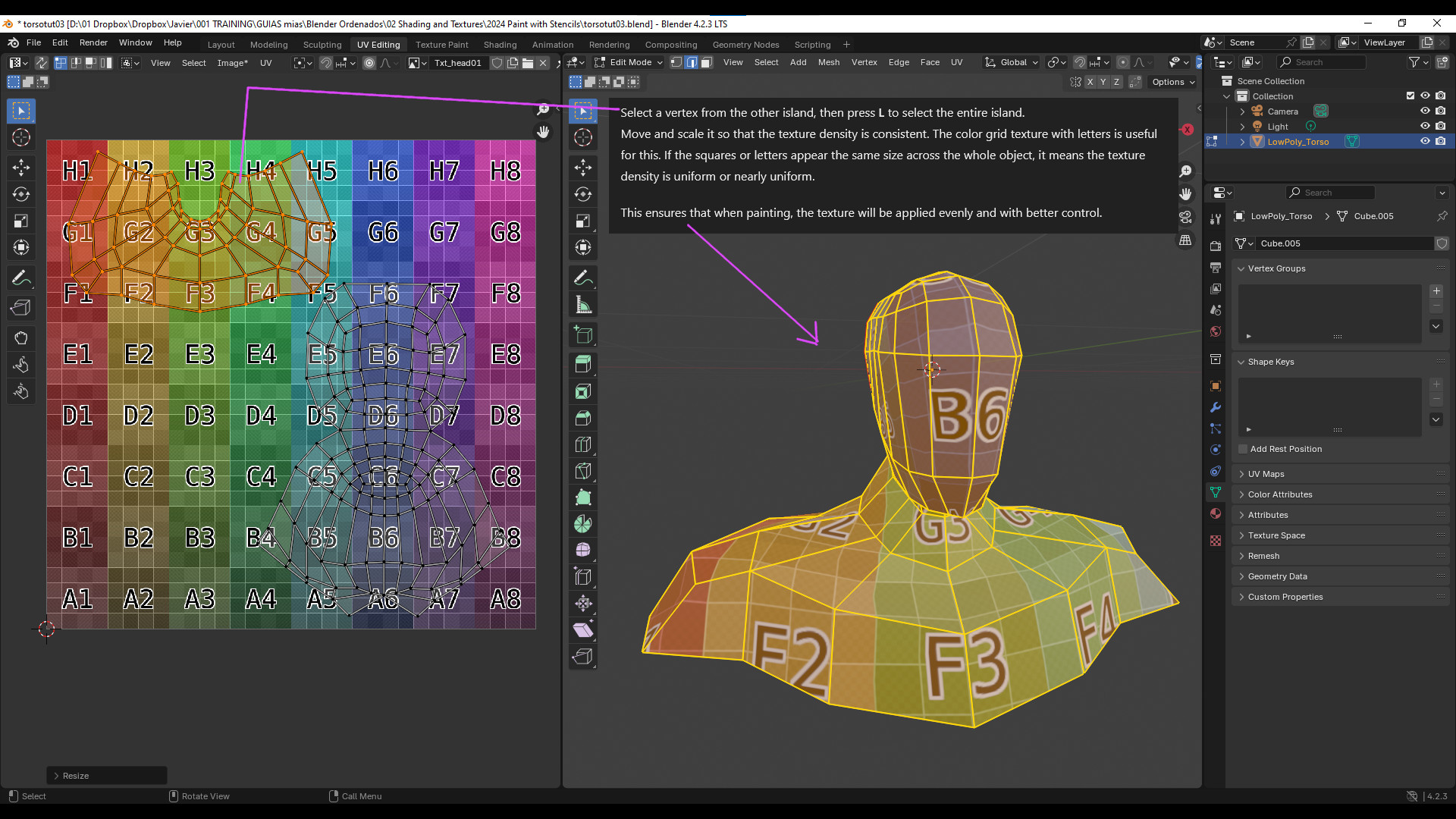Screen dimensions: 1456x819
Task: Pick the Measure tool in the 3D viewport
Action: (583, 305)
